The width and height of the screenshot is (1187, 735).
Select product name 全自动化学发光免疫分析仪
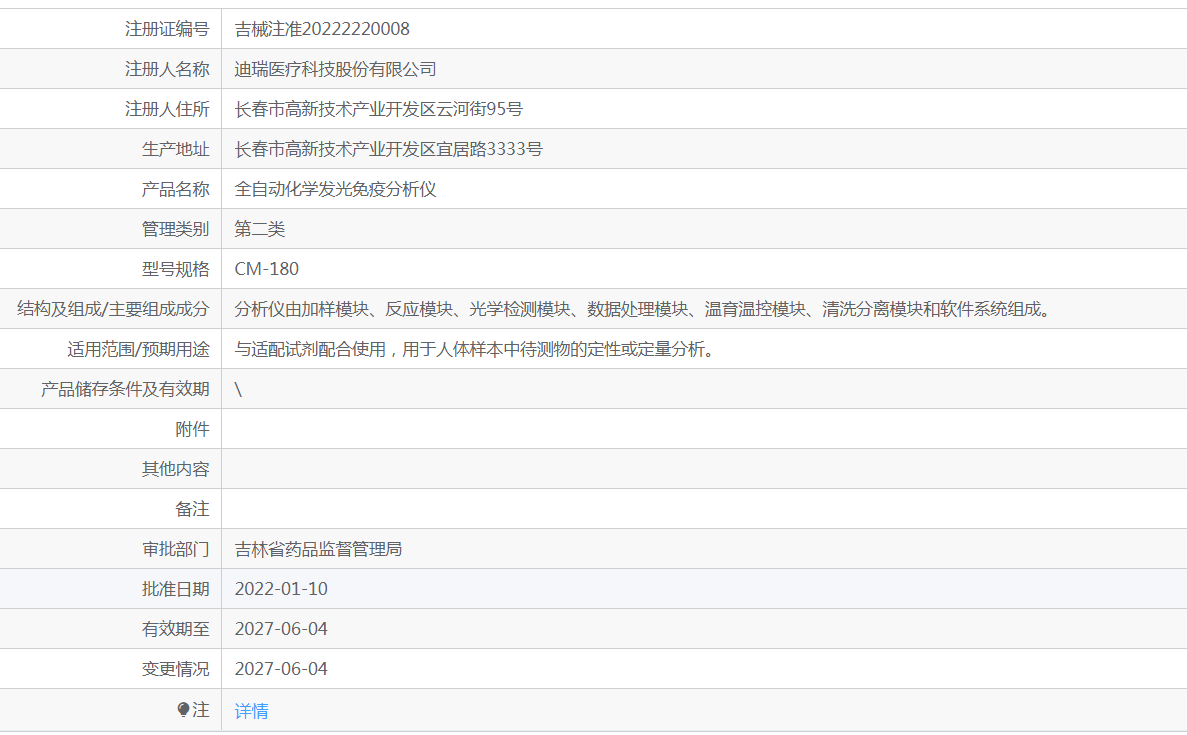click(335, 189)
